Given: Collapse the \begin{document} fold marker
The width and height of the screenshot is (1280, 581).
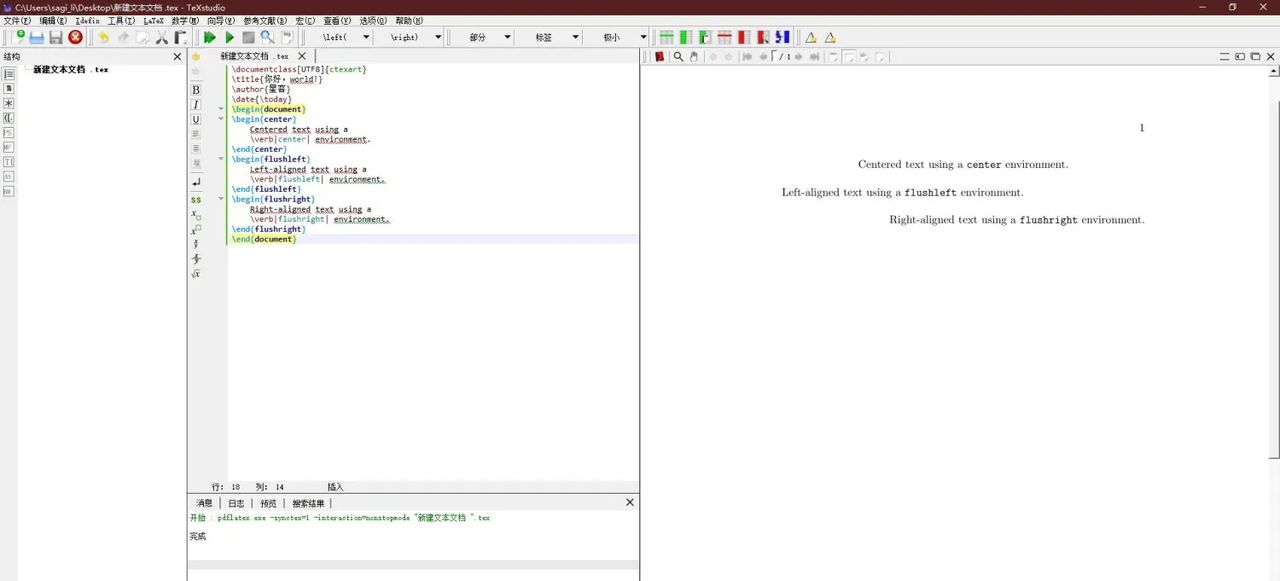Looking at the screenshot, I should pos(221,109).
